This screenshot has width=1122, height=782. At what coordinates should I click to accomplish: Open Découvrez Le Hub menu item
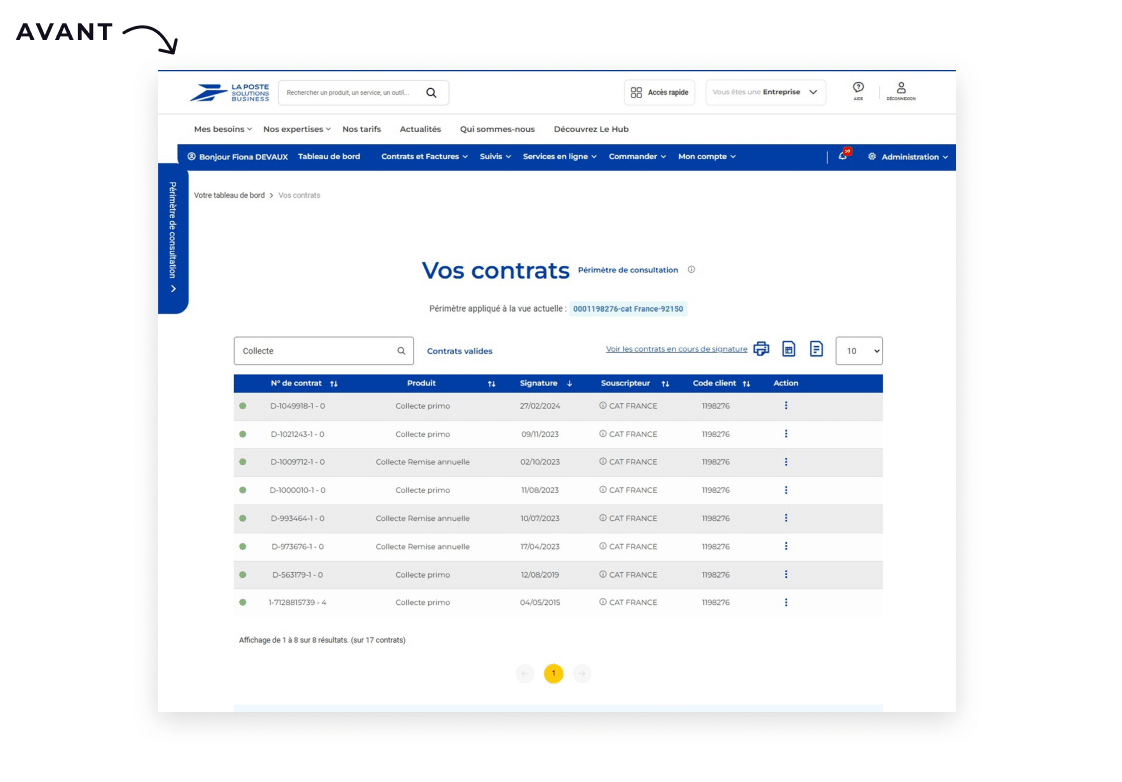click(591, 129)
